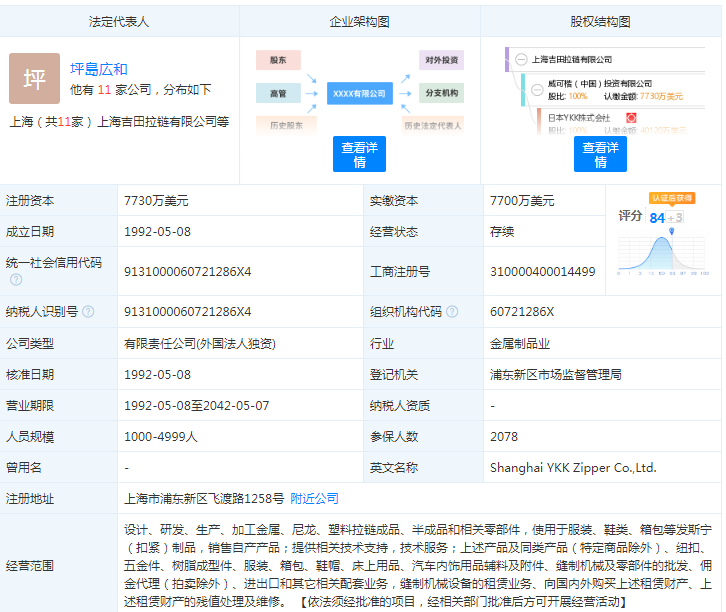Collapse 威可楷（中国）投资有限公司 node
The image size is (726, 612).
[537, 90]
